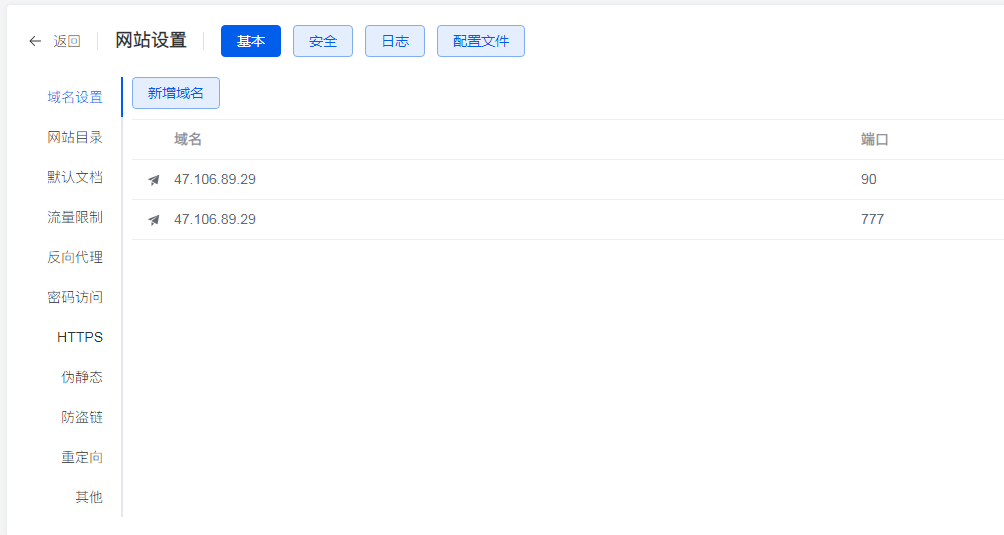This screenshot has width=1004, height=535.
Task: Select 域名设置 in sidebar
Action: (75, 97)
